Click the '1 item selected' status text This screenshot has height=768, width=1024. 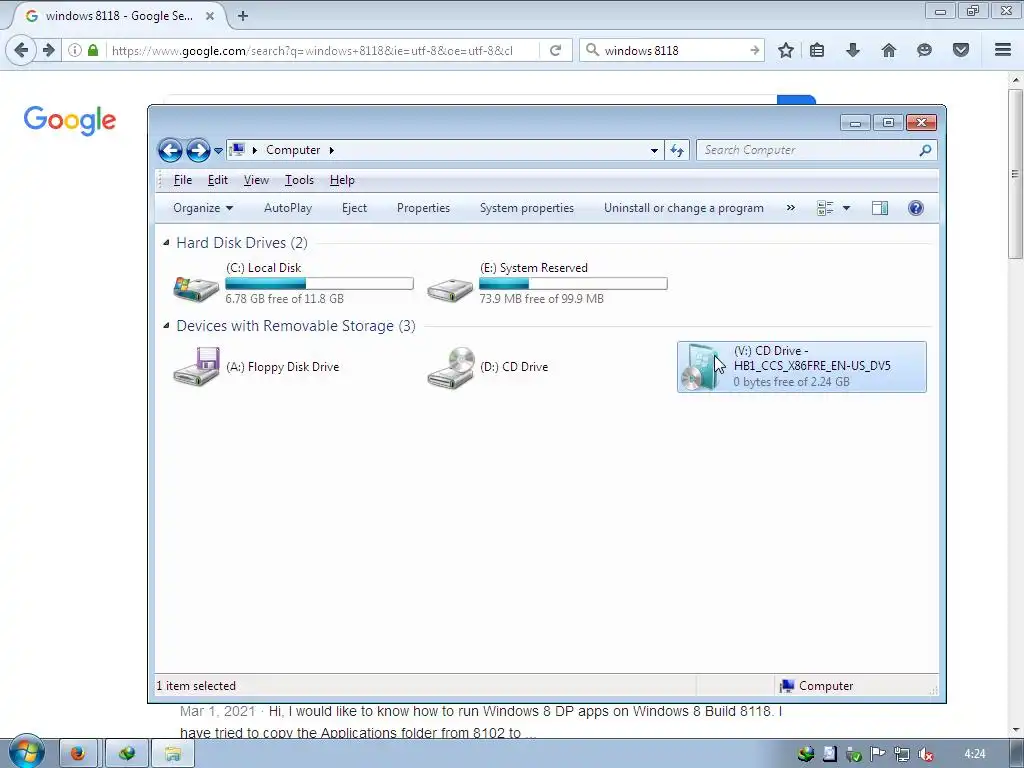tap(196, 686)
